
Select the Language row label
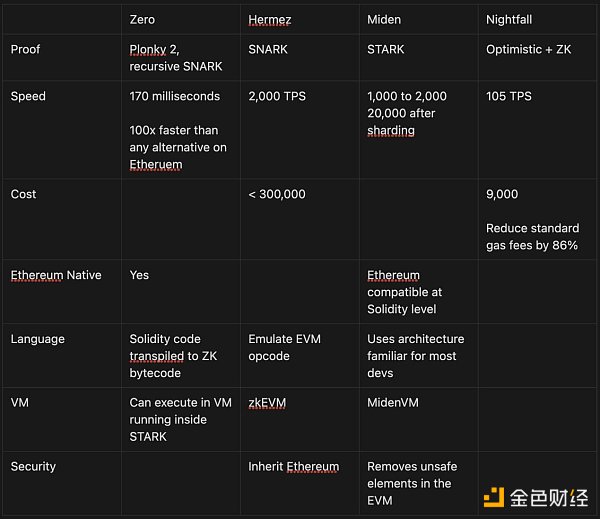coord(37,339)
